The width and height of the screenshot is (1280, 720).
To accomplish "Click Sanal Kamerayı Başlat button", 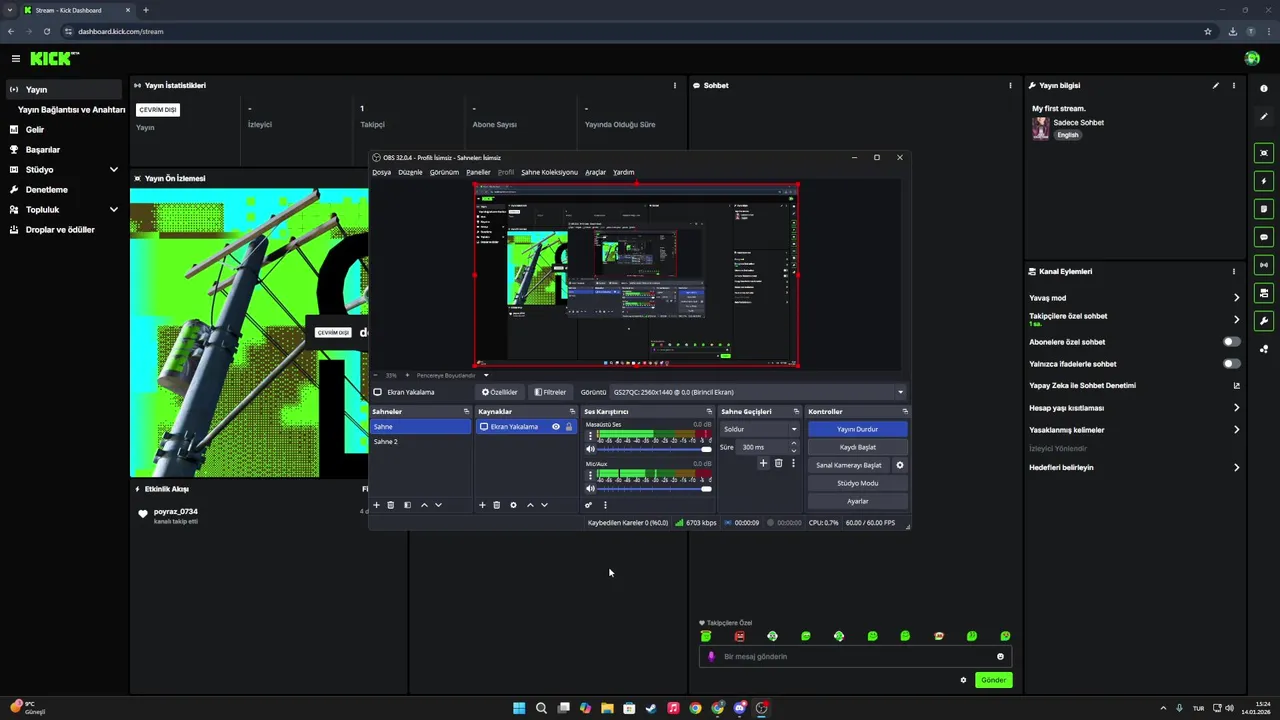I will pyautogui.click(x=849, y=465).
